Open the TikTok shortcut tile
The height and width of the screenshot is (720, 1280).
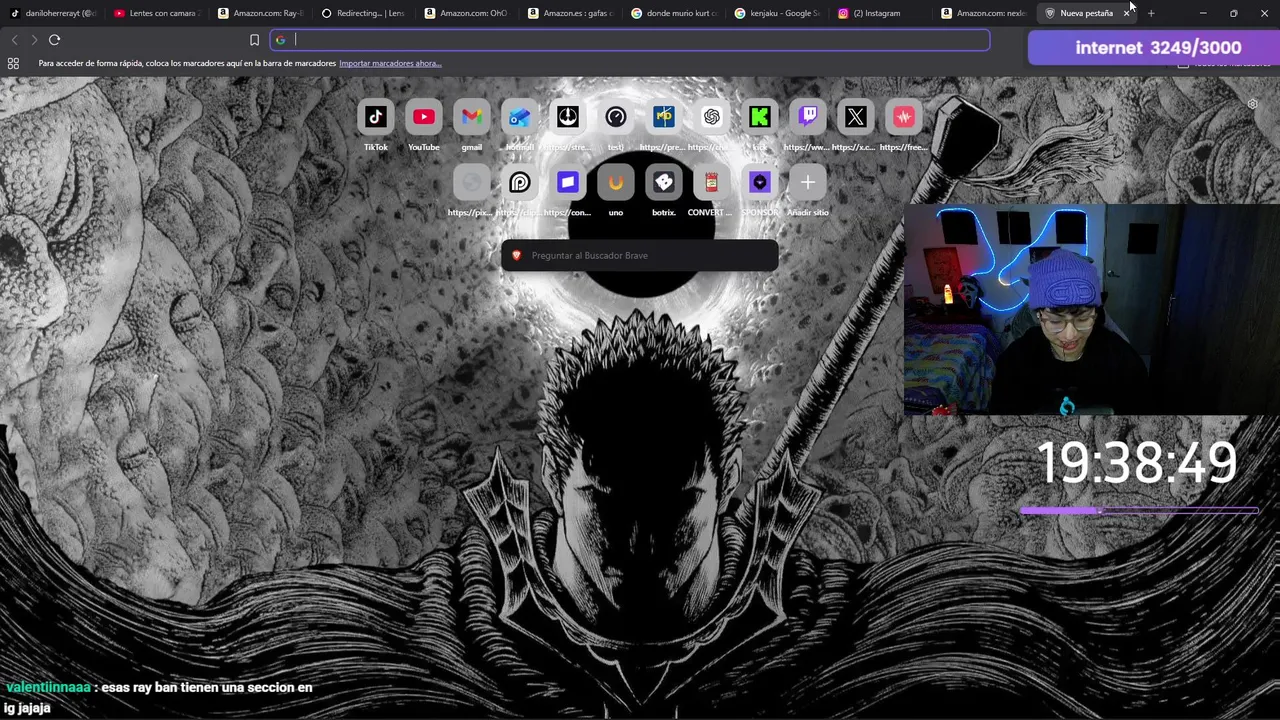pos(376,117)
